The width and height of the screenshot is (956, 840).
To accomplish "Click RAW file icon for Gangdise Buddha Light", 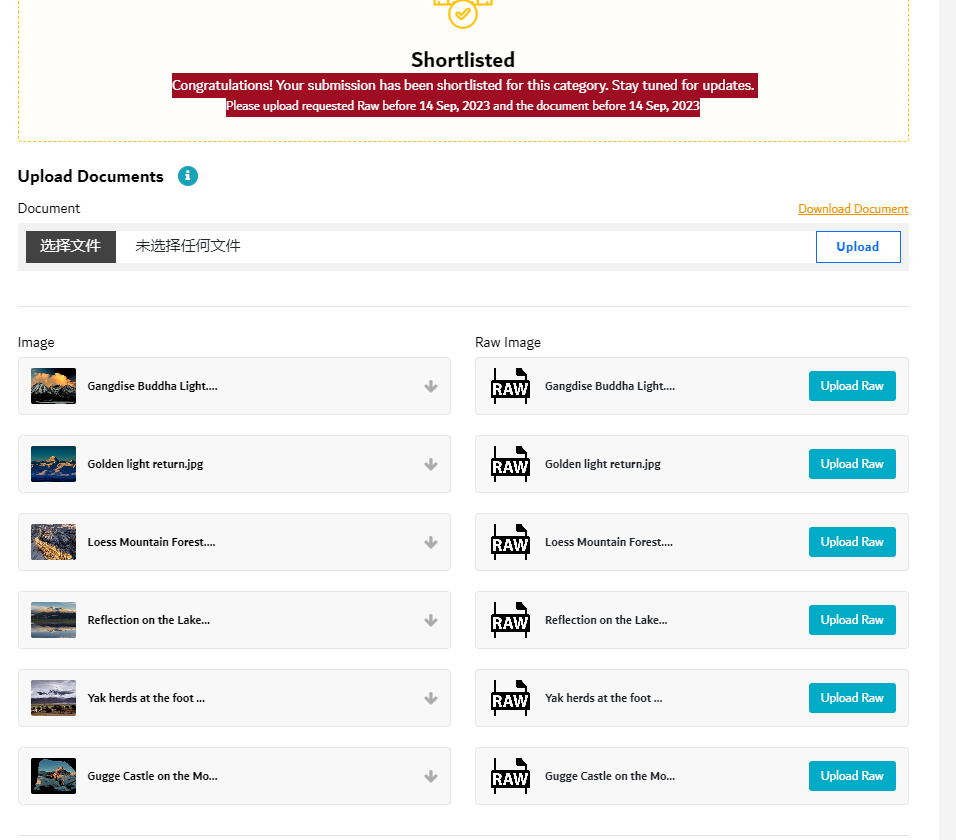I will (x=510, y=386).
